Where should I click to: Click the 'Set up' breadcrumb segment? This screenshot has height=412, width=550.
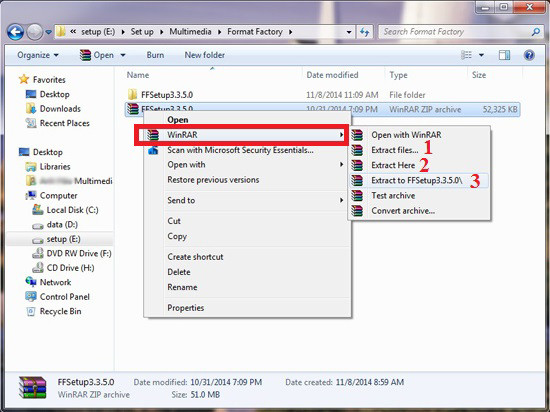coord(142,32)
